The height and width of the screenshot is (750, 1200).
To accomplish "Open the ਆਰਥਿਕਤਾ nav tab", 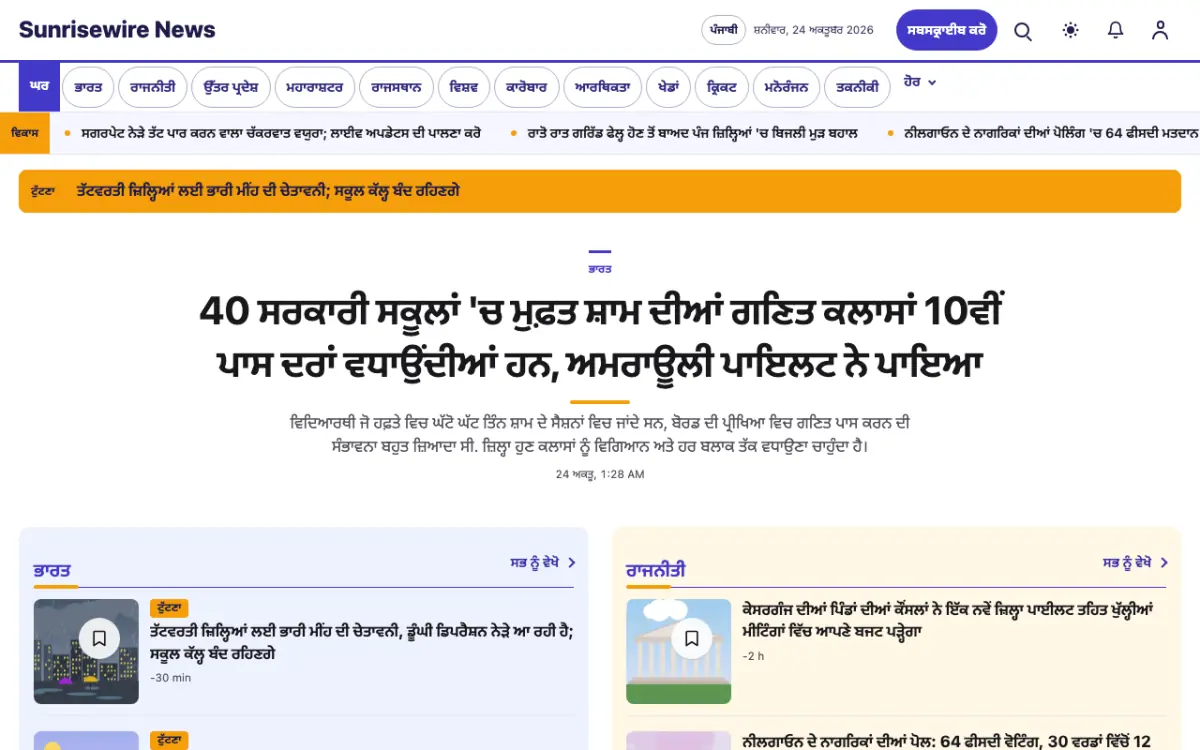I will (x=602, y=87).
